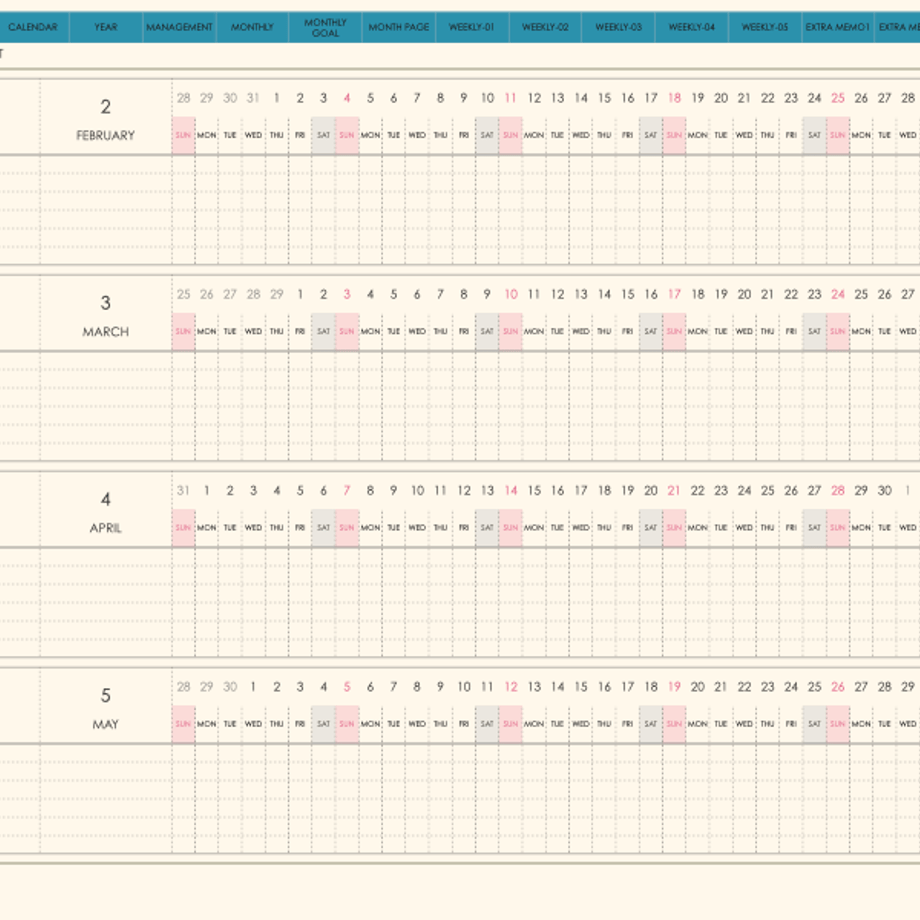This screenshot has height=920, width=920.
Task: Open the WEEKLY-02 tab
Action: point(545,27)
